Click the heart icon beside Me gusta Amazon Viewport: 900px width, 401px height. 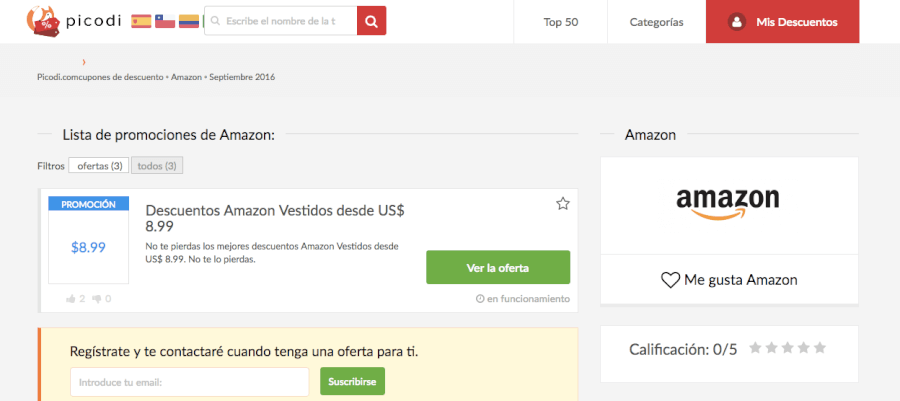point(670,280)
